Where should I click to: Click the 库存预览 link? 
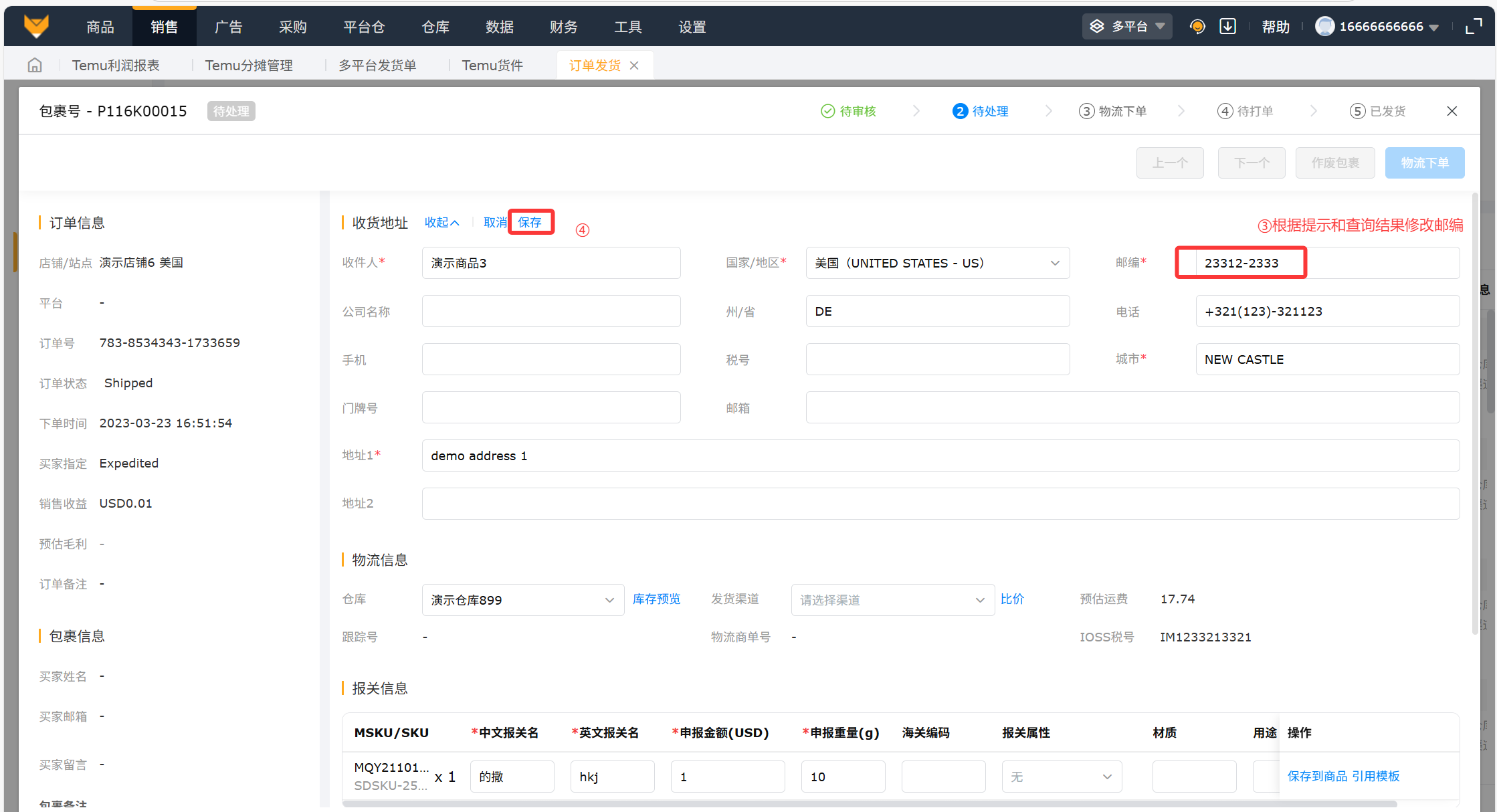[x=656, y=599]
